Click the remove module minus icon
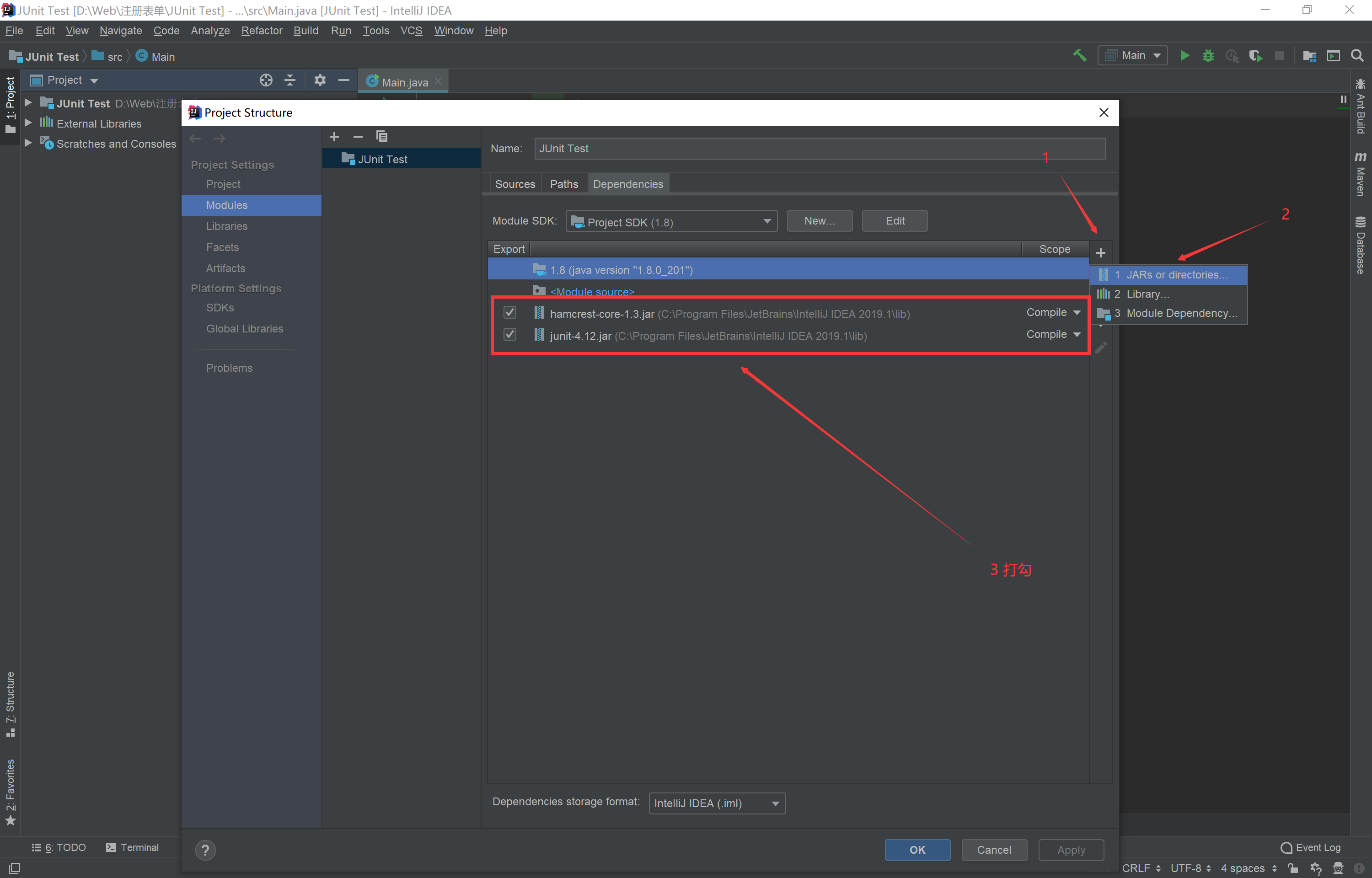This screenshot has height=878, width=1372. pos(358,136)
